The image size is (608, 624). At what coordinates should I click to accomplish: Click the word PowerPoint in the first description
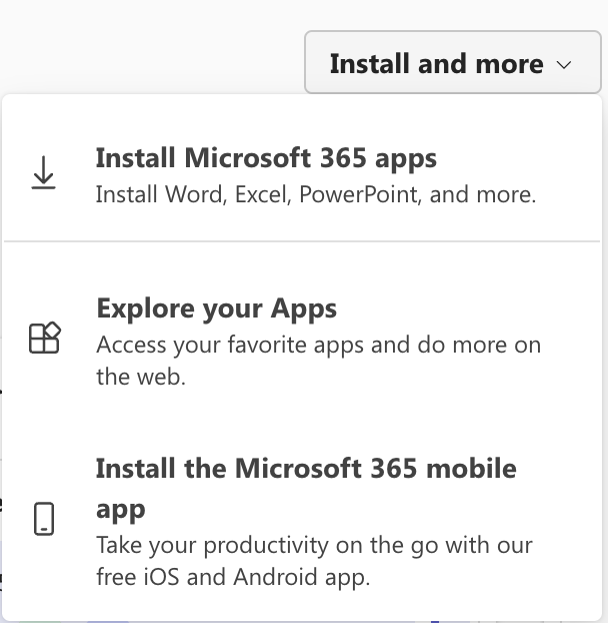(360, 195)
